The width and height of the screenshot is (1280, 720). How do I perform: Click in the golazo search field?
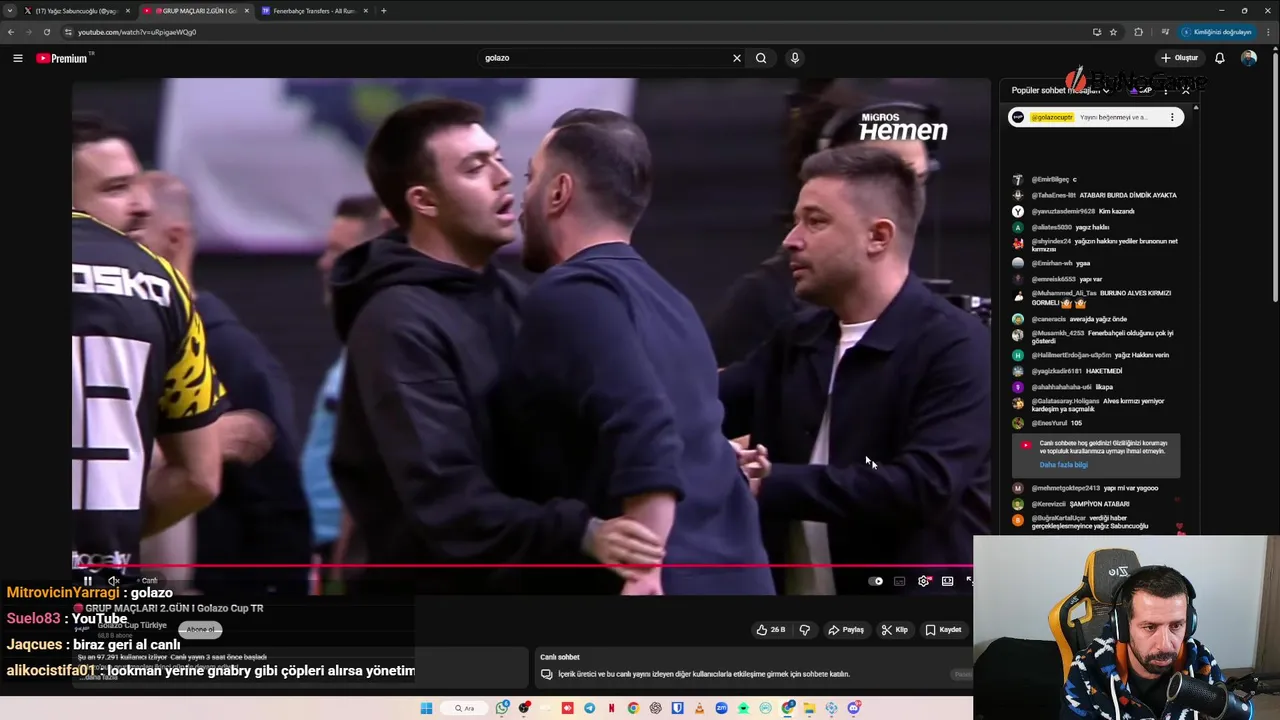pos(605,58)
